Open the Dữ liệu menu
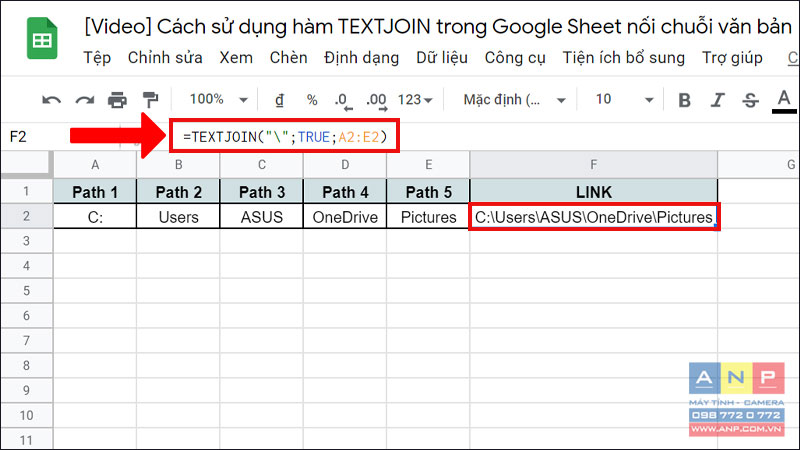The height and width of the screenshot is (450, 800). pyautogui.click(x=442, y=58)
